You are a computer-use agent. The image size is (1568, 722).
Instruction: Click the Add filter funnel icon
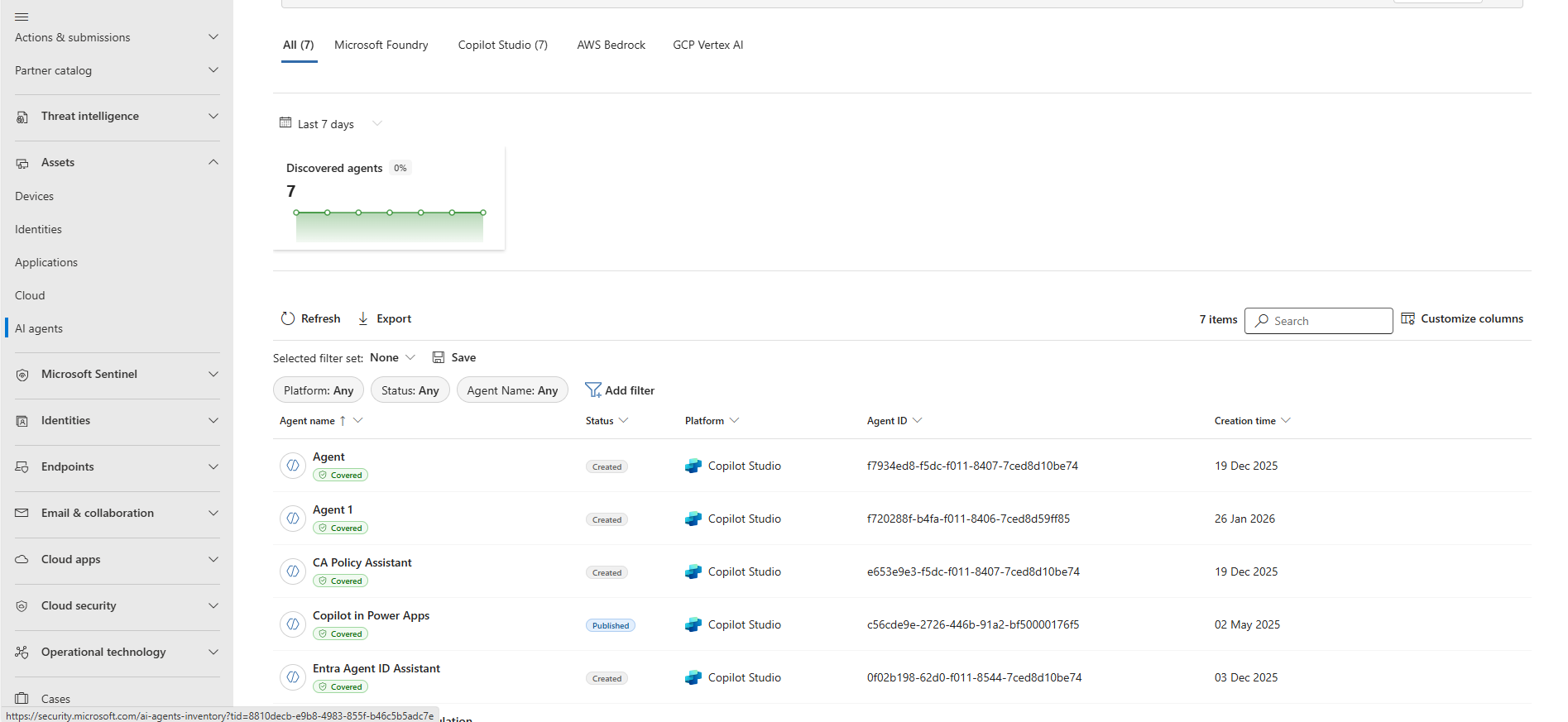pyautogui.click(x=593, y=390)
